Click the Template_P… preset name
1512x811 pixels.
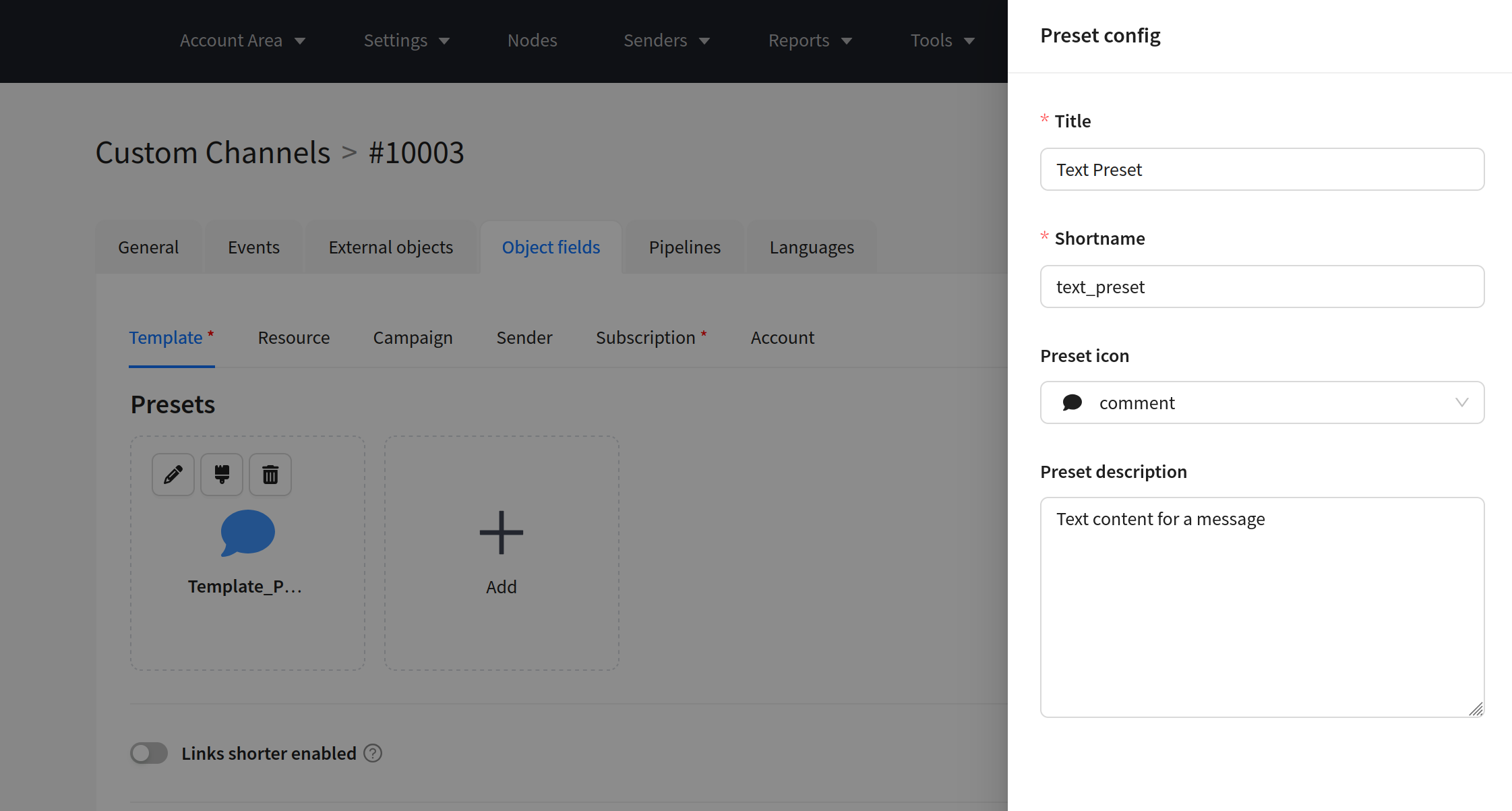coord(245,587)
